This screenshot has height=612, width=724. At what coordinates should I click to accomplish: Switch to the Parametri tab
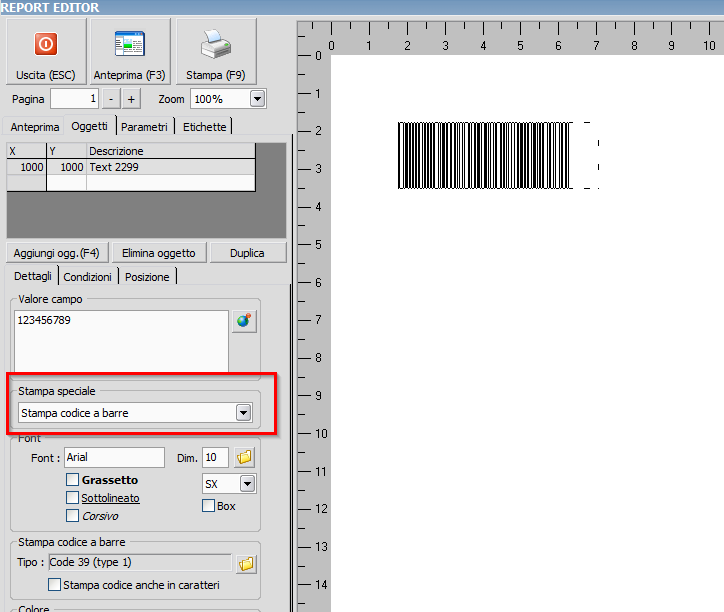145,127
